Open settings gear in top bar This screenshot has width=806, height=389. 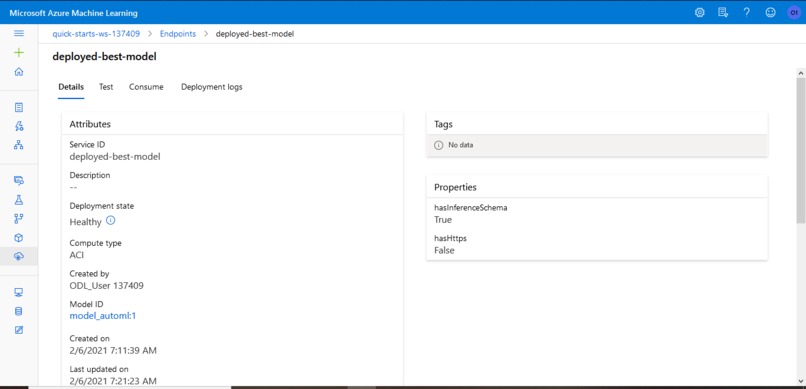pyautogui.click(x=700, y=12)
